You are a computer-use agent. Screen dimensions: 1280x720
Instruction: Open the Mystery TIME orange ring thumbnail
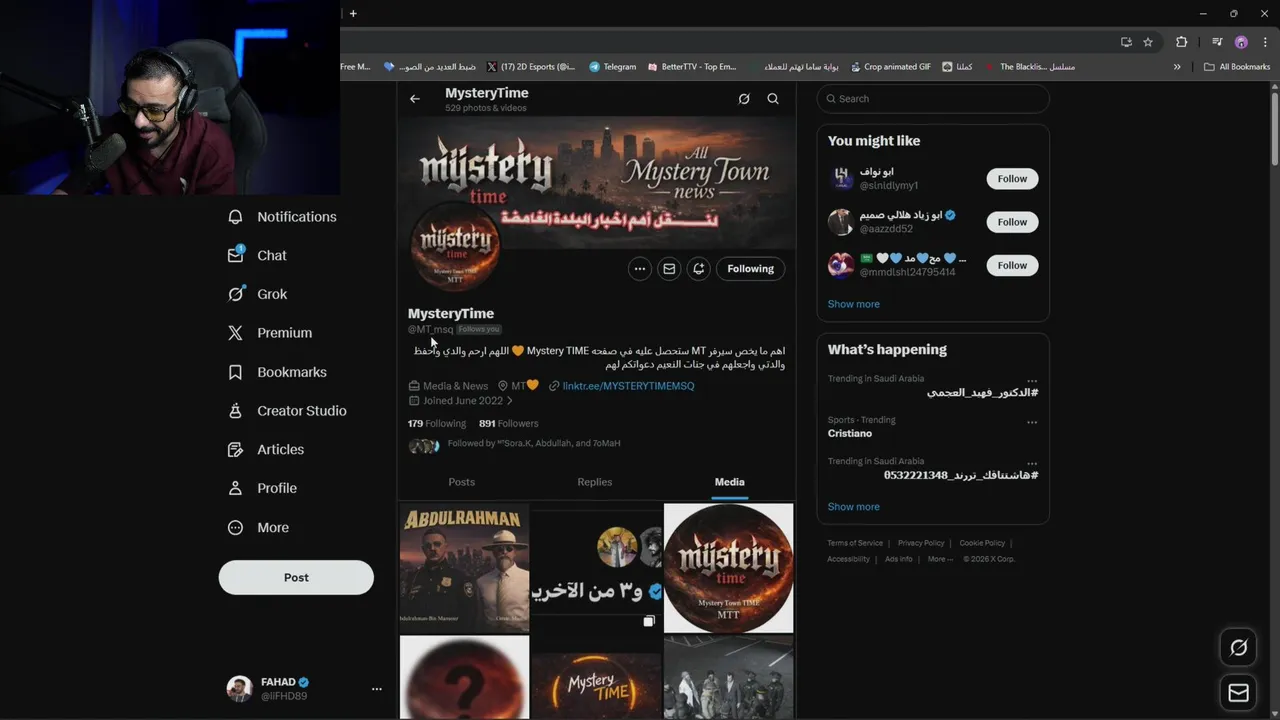pos(596,677)
